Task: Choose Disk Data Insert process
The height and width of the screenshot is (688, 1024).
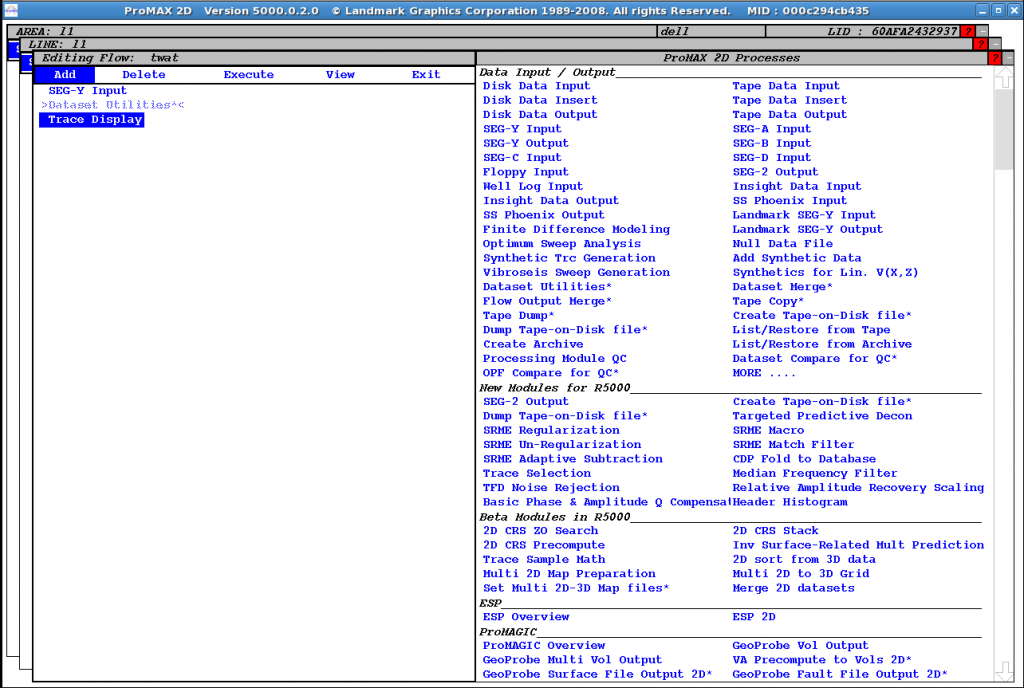Action: click(x=540, y=100)
